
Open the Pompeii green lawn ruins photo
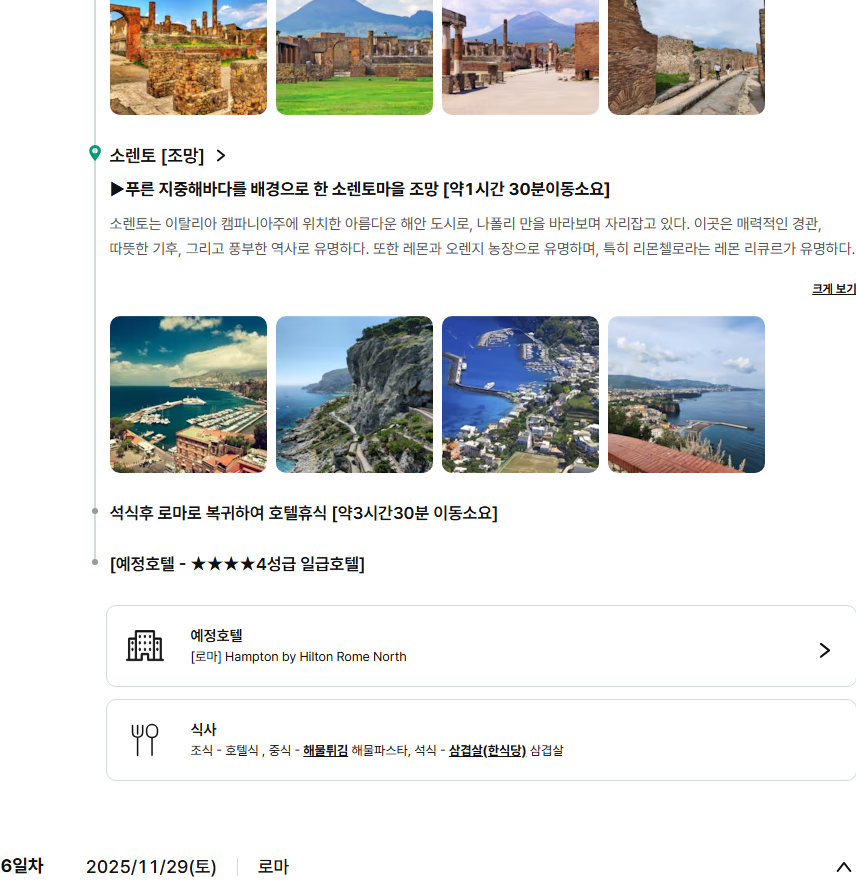(354, 57)
